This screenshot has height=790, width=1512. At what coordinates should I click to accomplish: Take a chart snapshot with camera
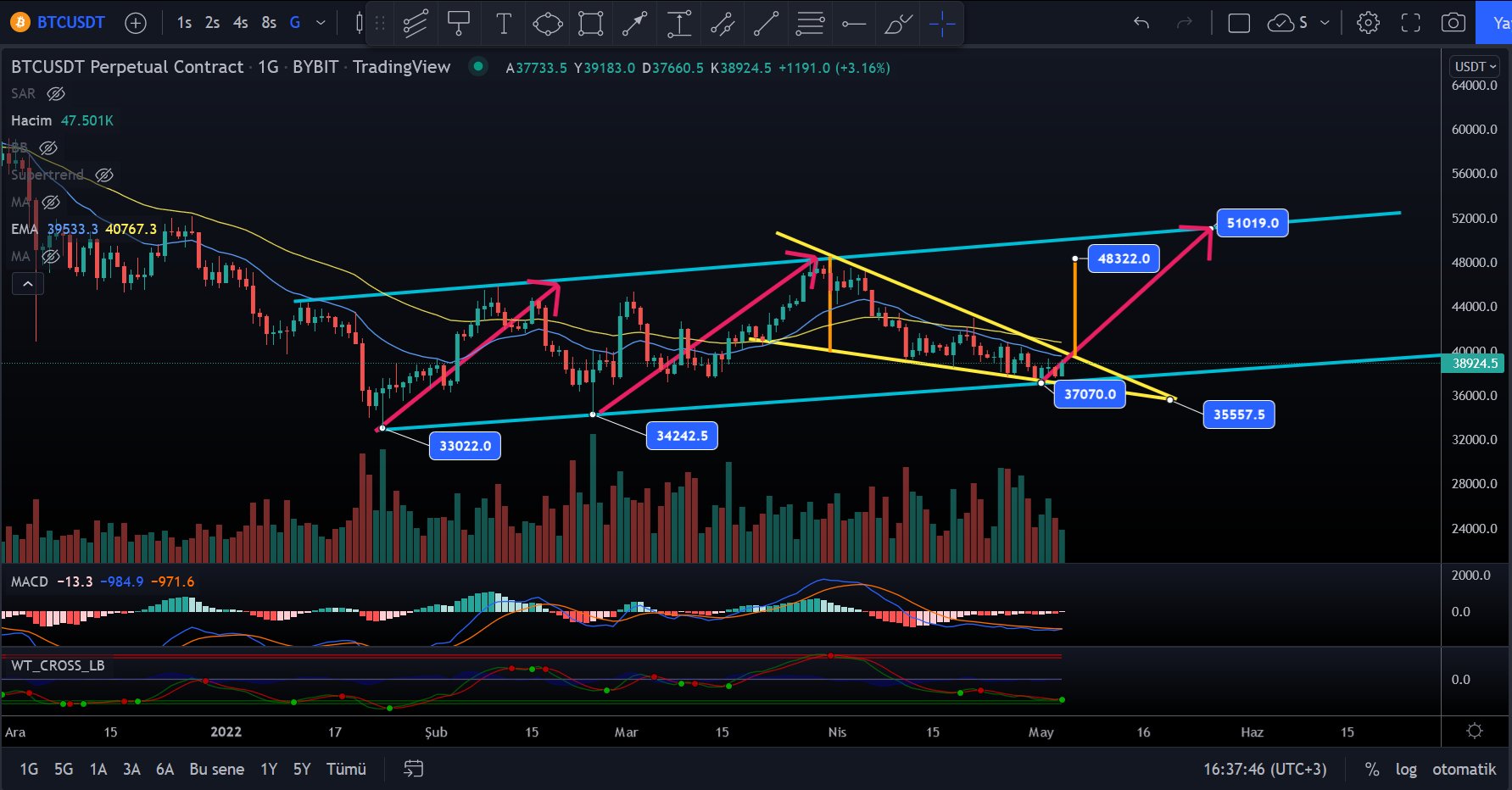pos(1453,23)
